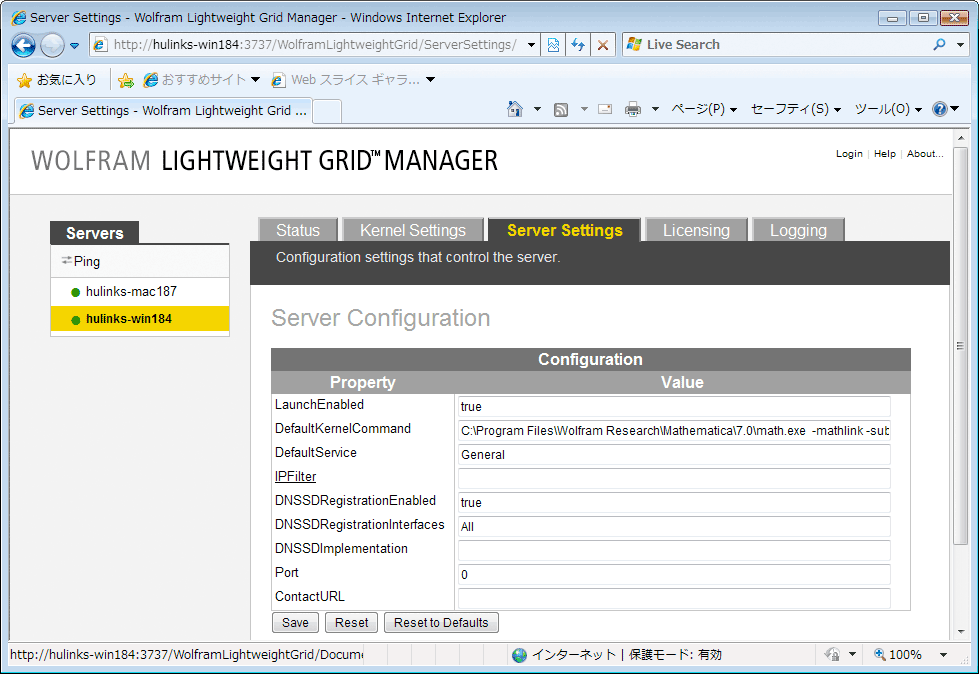Stop loading with the red X icon
Image resolution: width=979 pixels, height=674 pixels.
point(603,45)
